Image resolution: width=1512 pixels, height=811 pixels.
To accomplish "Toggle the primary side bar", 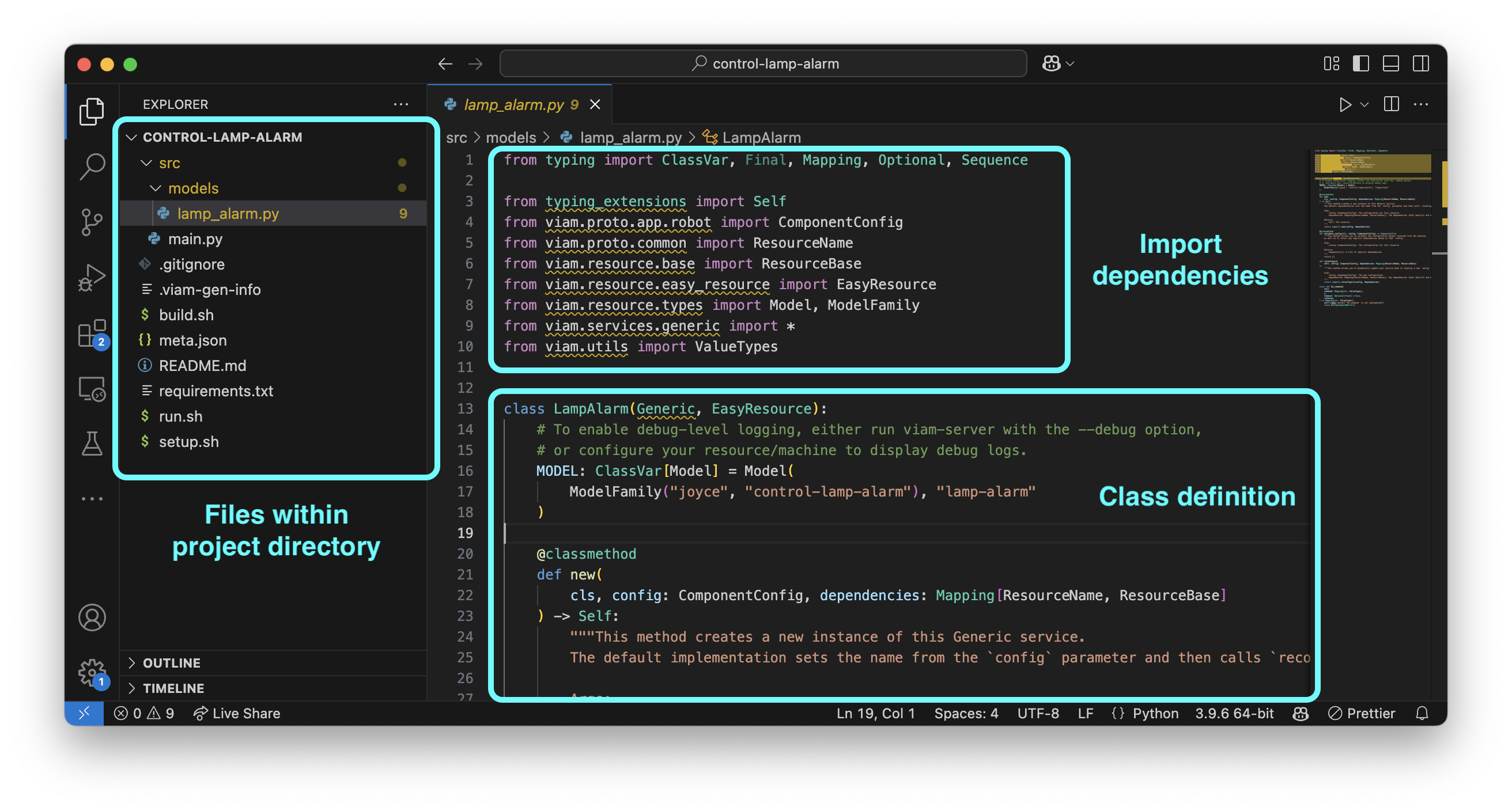I will pyautogui.click(x=1360, y=63).
